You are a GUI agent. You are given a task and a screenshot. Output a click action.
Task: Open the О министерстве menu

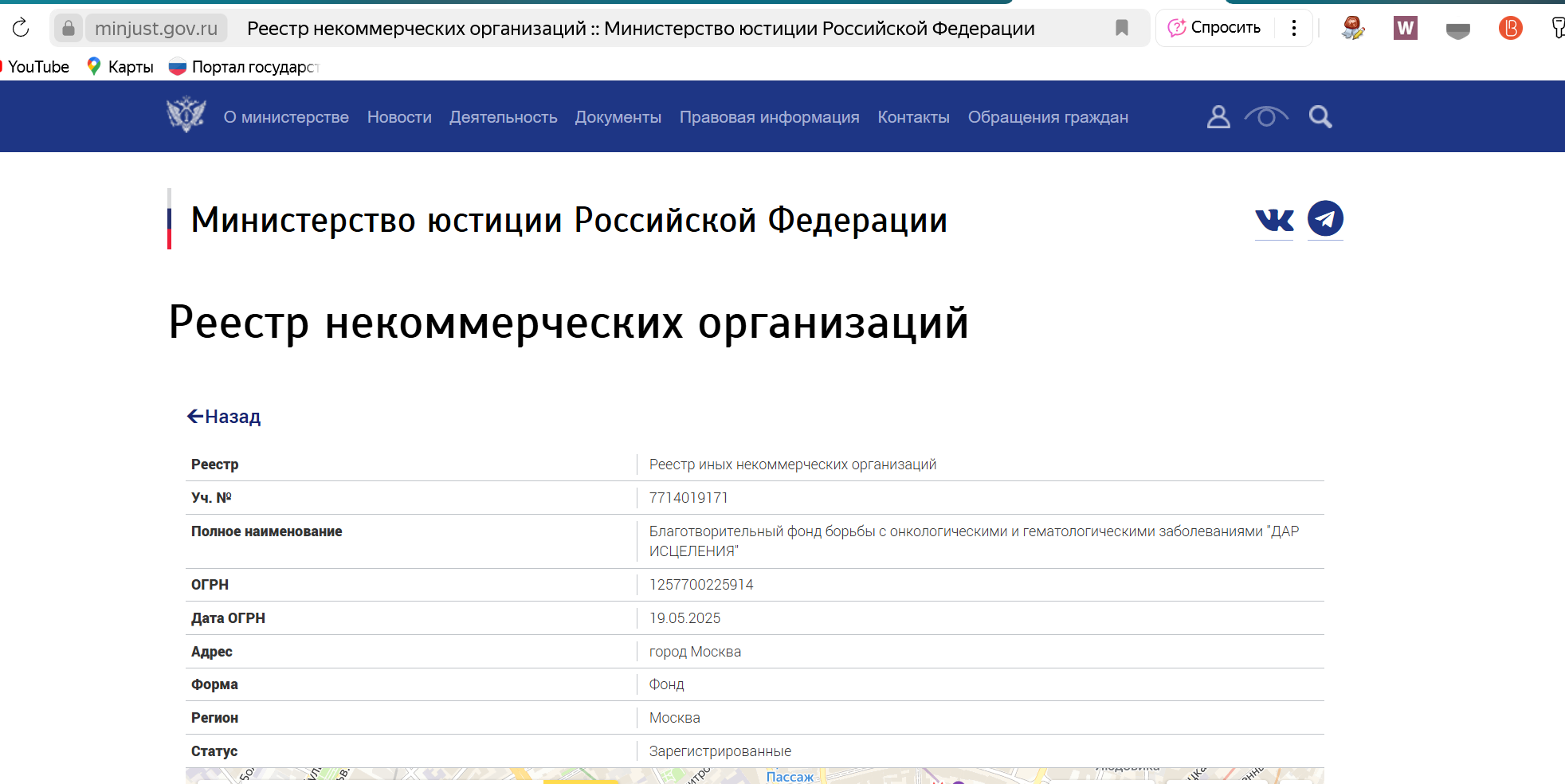(x=286, y=117)
